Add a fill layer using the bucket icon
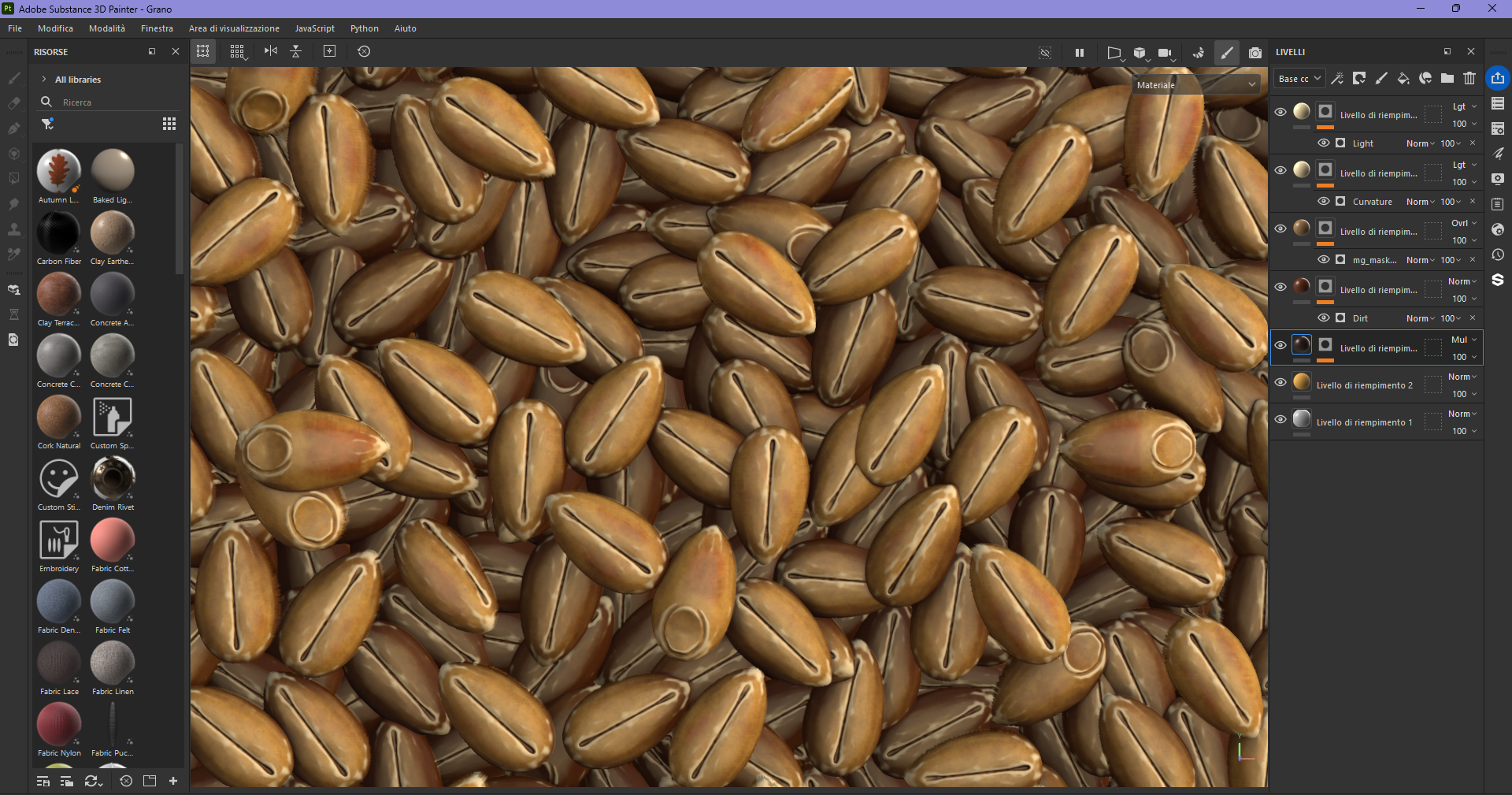This screenshot has width=1512, height=795. click(x=1403, y=78)
